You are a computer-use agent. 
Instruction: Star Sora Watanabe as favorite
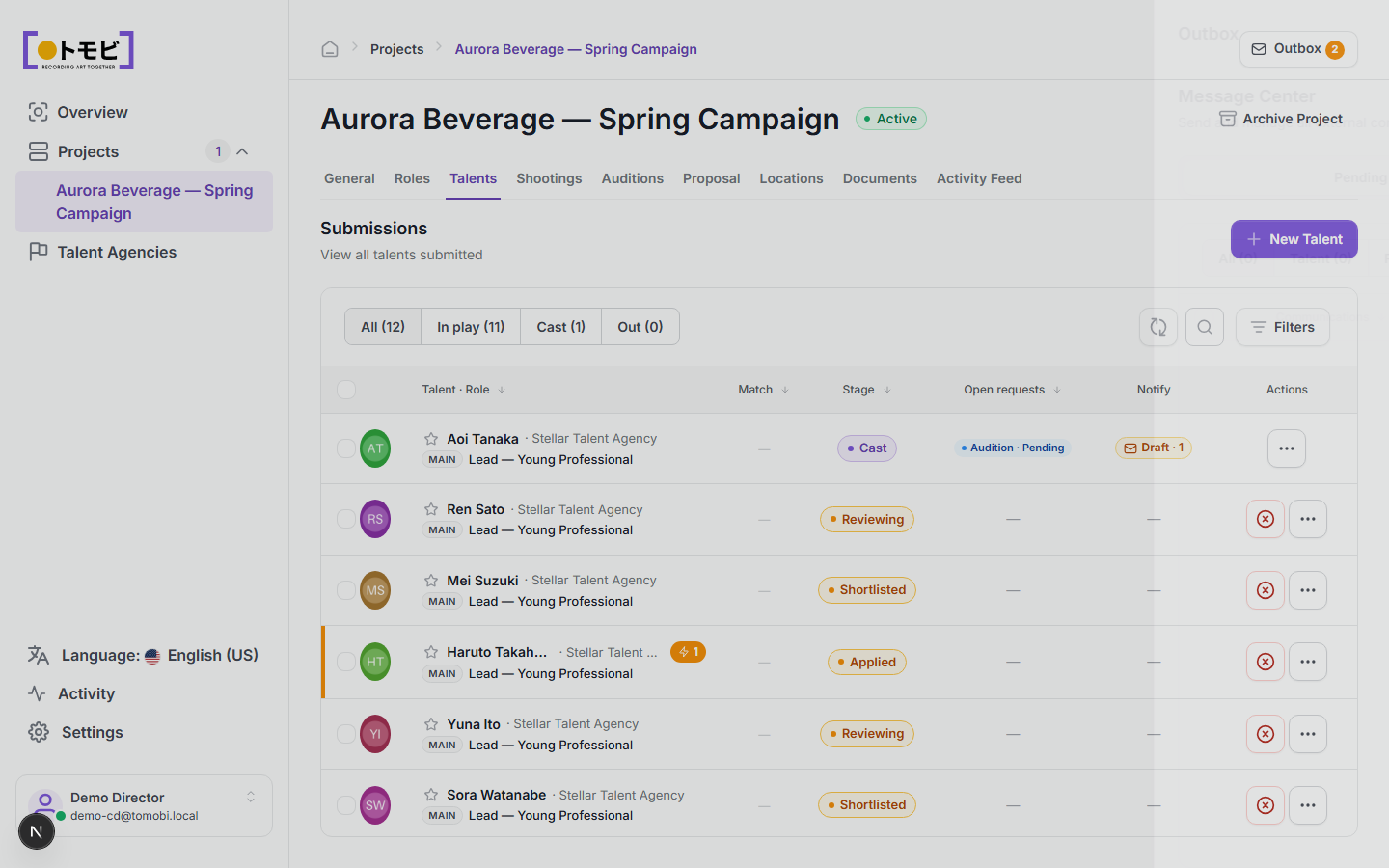431,795
